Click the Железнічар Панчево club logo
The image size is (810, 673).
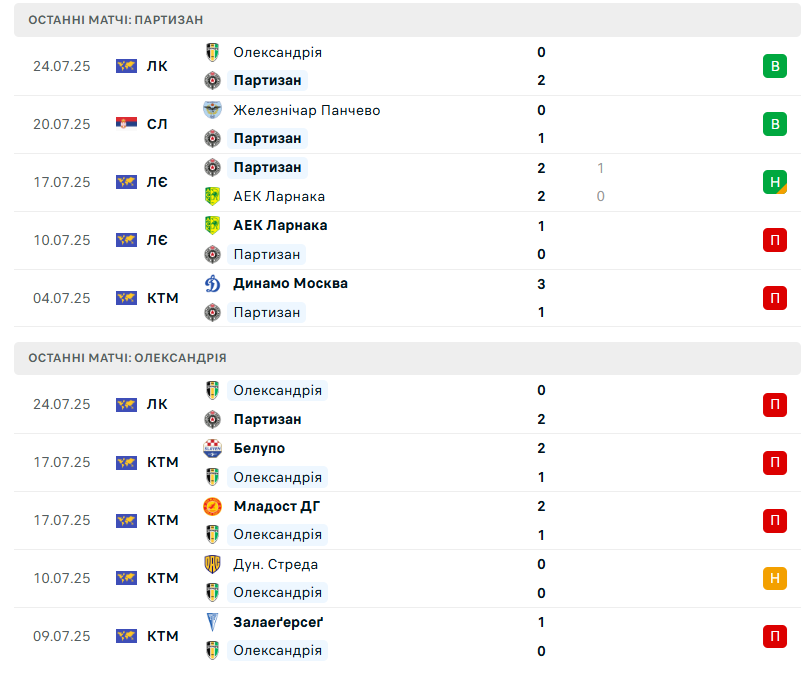pos(212,109)
